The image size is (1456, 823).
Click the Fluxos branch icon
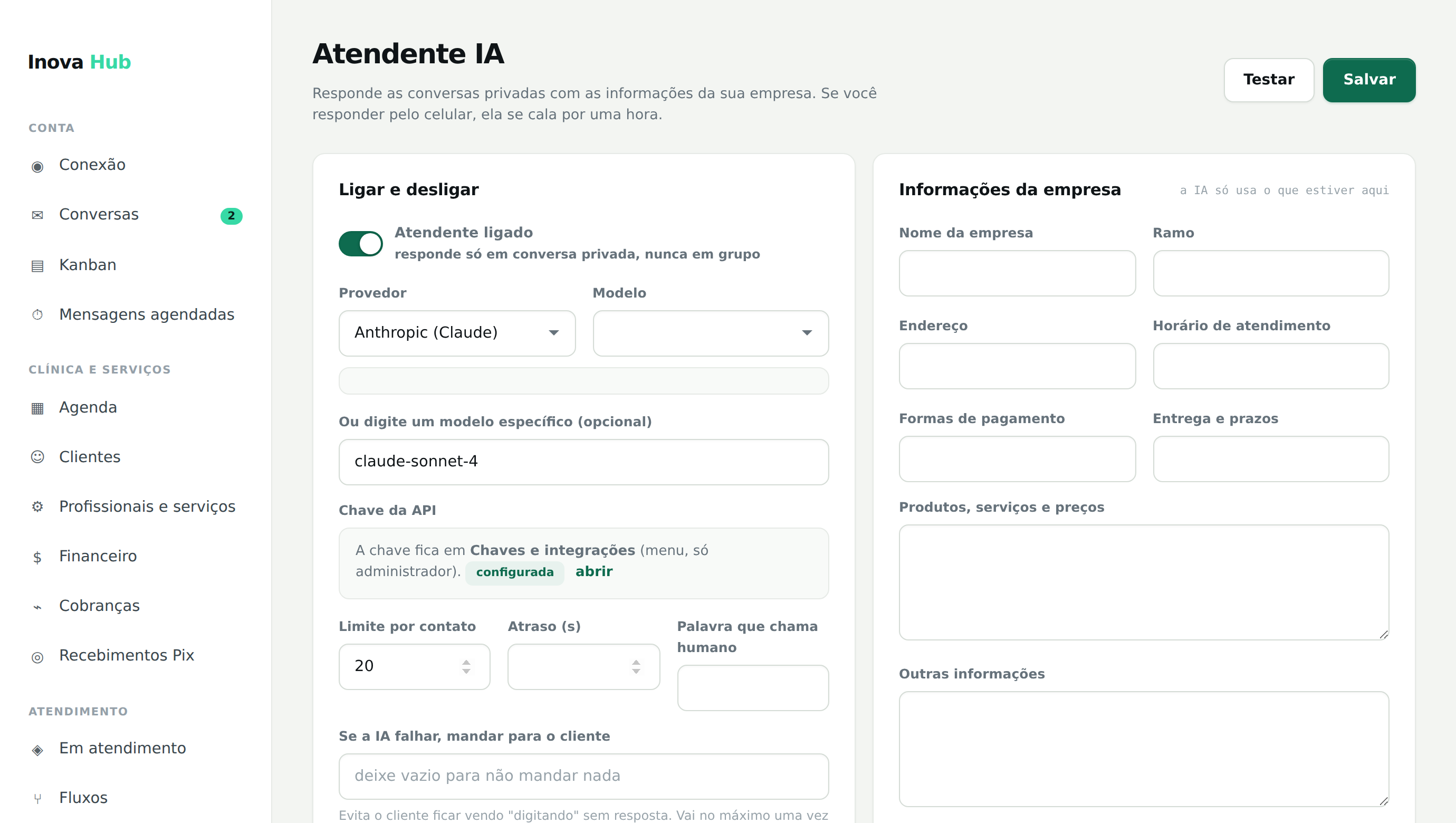(x=37, y=799)
